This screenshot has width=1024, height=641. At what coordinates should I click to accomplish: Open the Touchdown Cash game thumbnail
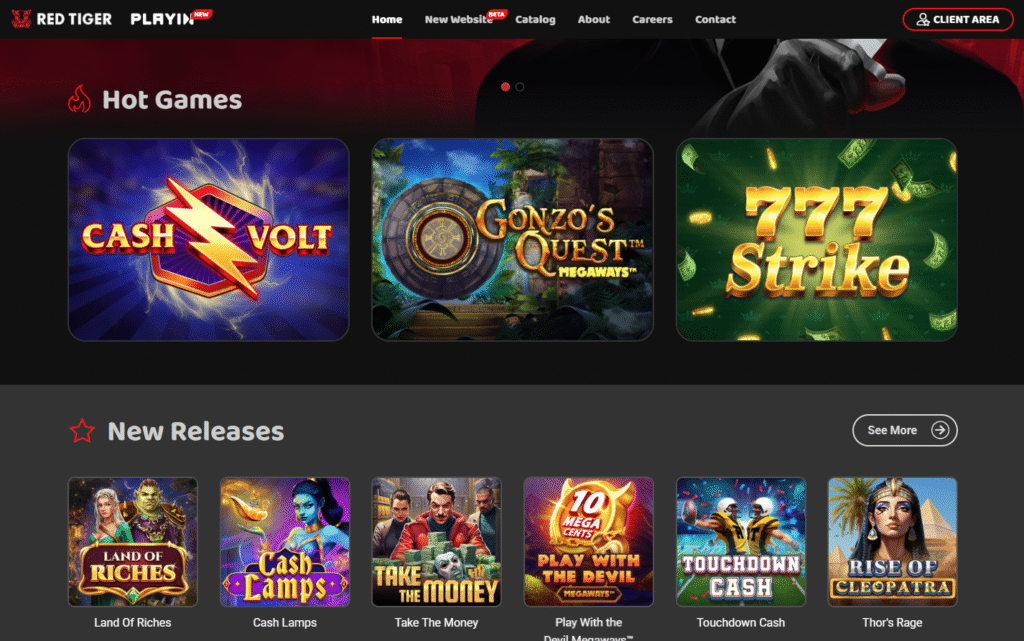(x=741, y=542)
